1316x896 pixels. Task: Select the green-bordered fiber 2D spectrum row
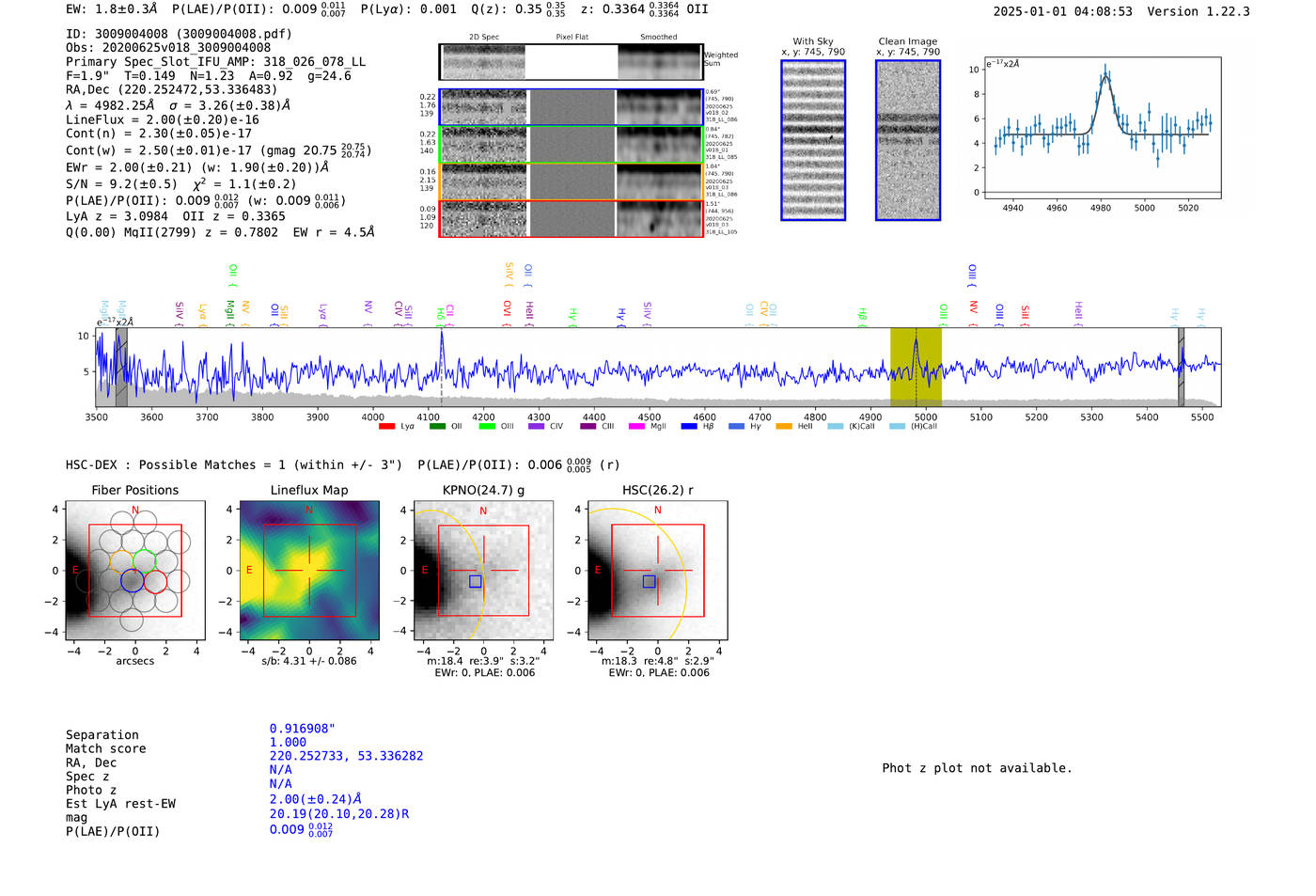pos(571,144)
